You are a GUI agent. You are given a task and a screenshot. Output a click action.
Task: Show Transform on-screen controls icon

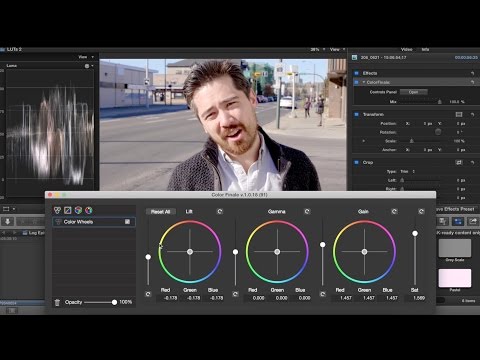[459, 114]
